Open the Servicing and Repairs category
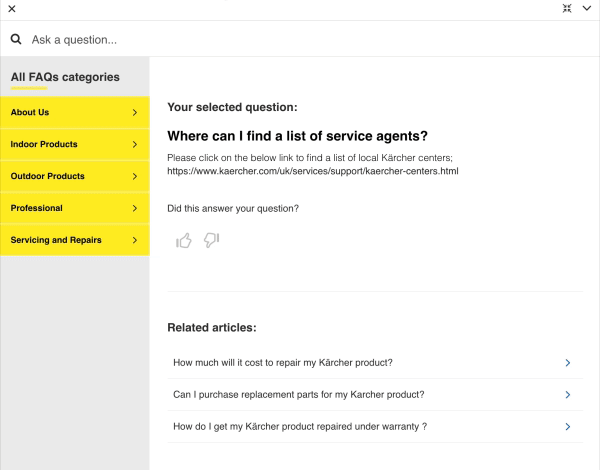 [x=75, y=240]
